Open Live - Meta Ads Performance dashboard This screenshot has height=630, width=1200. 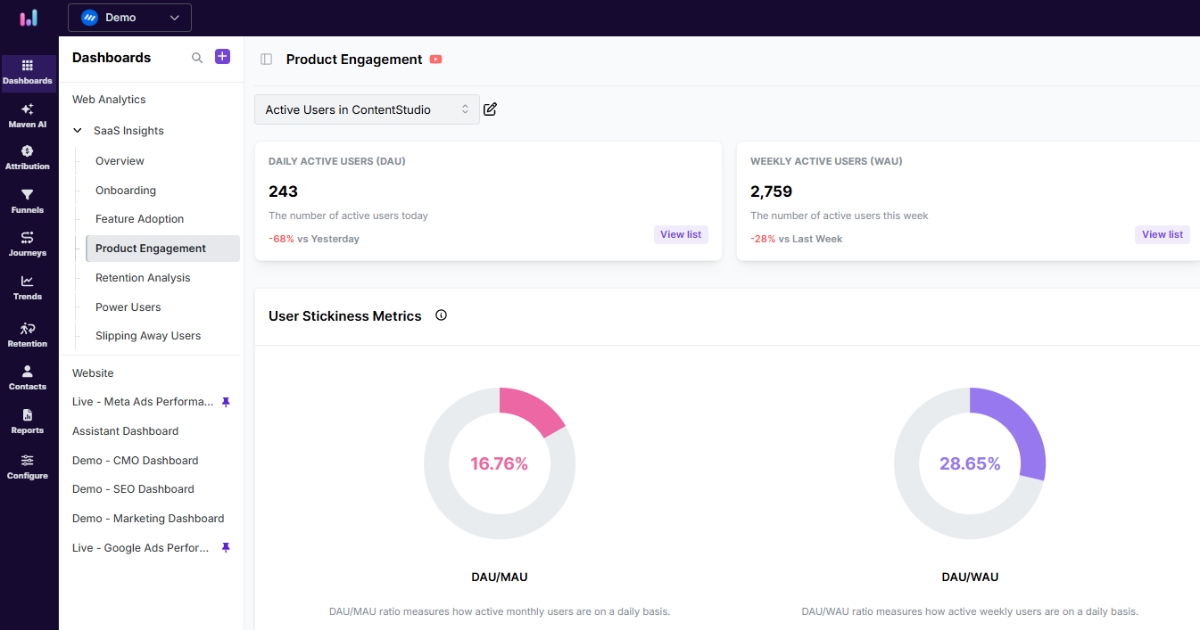point(143,402)
